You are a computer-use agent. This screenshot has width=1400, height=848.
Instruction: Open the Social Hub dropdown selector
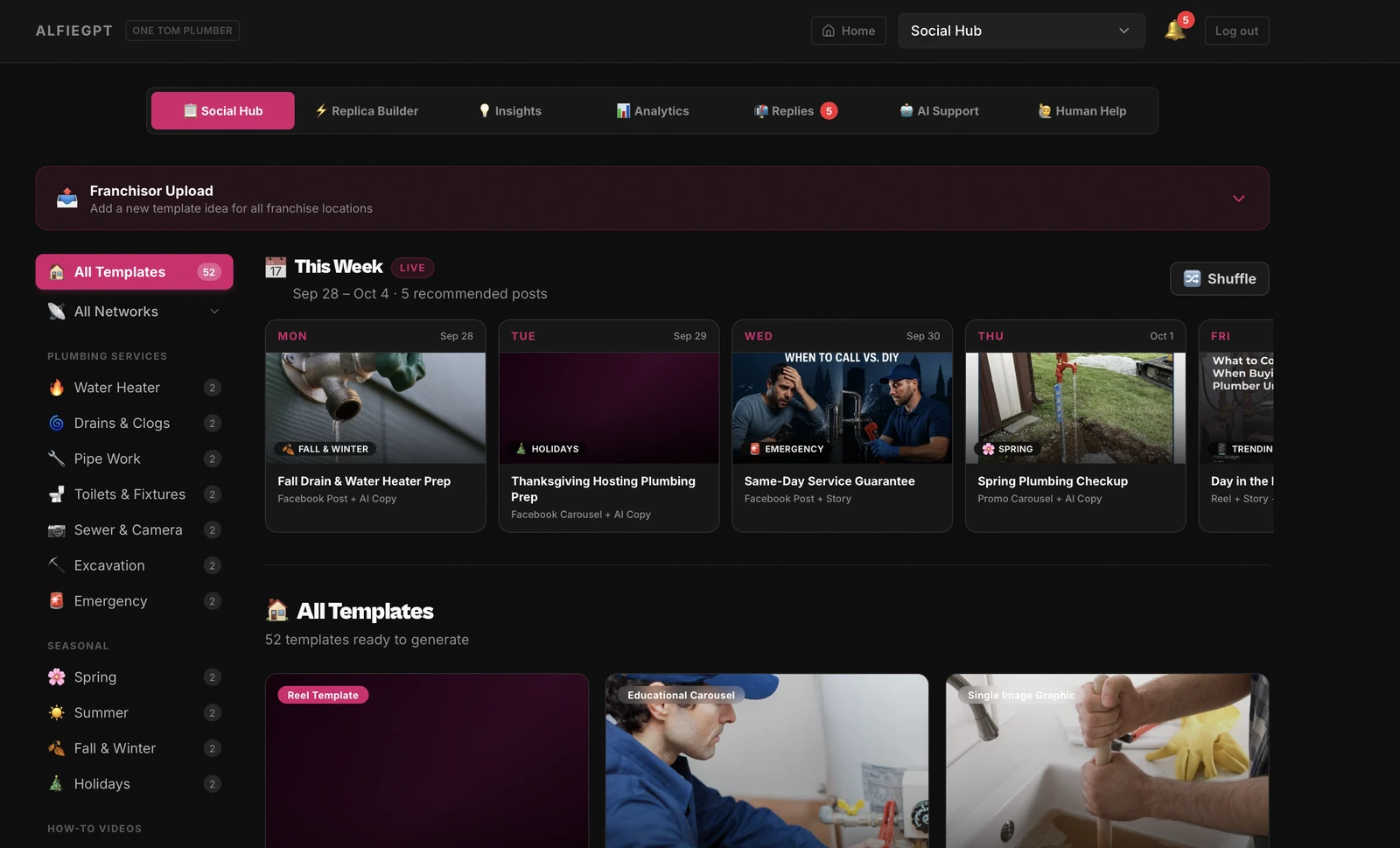coord(1021,31)
